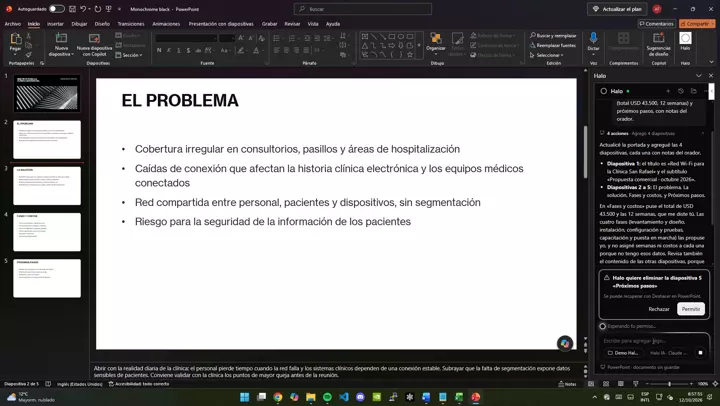Toggle the Notas button in status bar
This screenshot has width=720, height=406.
pos(567,384)
